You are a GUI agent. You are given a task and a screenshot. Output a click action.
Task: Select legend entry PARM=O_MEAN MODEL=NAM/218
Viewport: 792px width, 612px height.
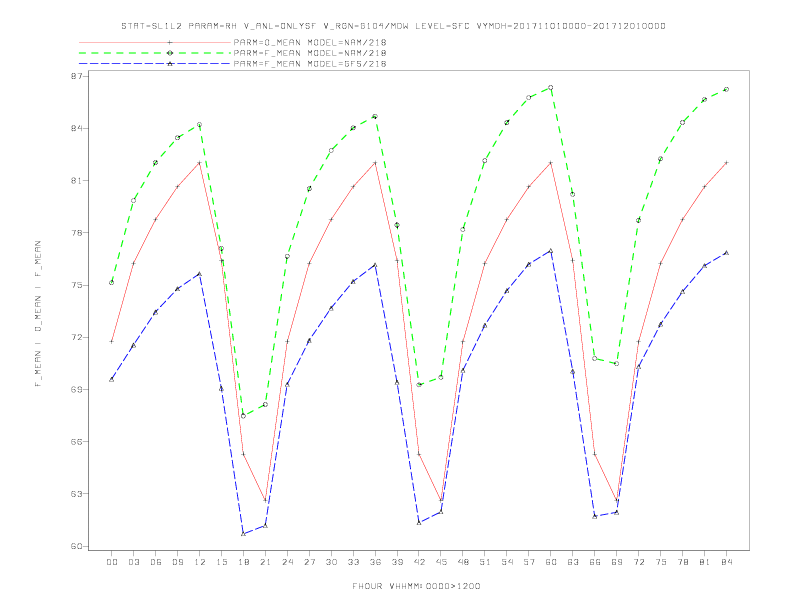310,42
